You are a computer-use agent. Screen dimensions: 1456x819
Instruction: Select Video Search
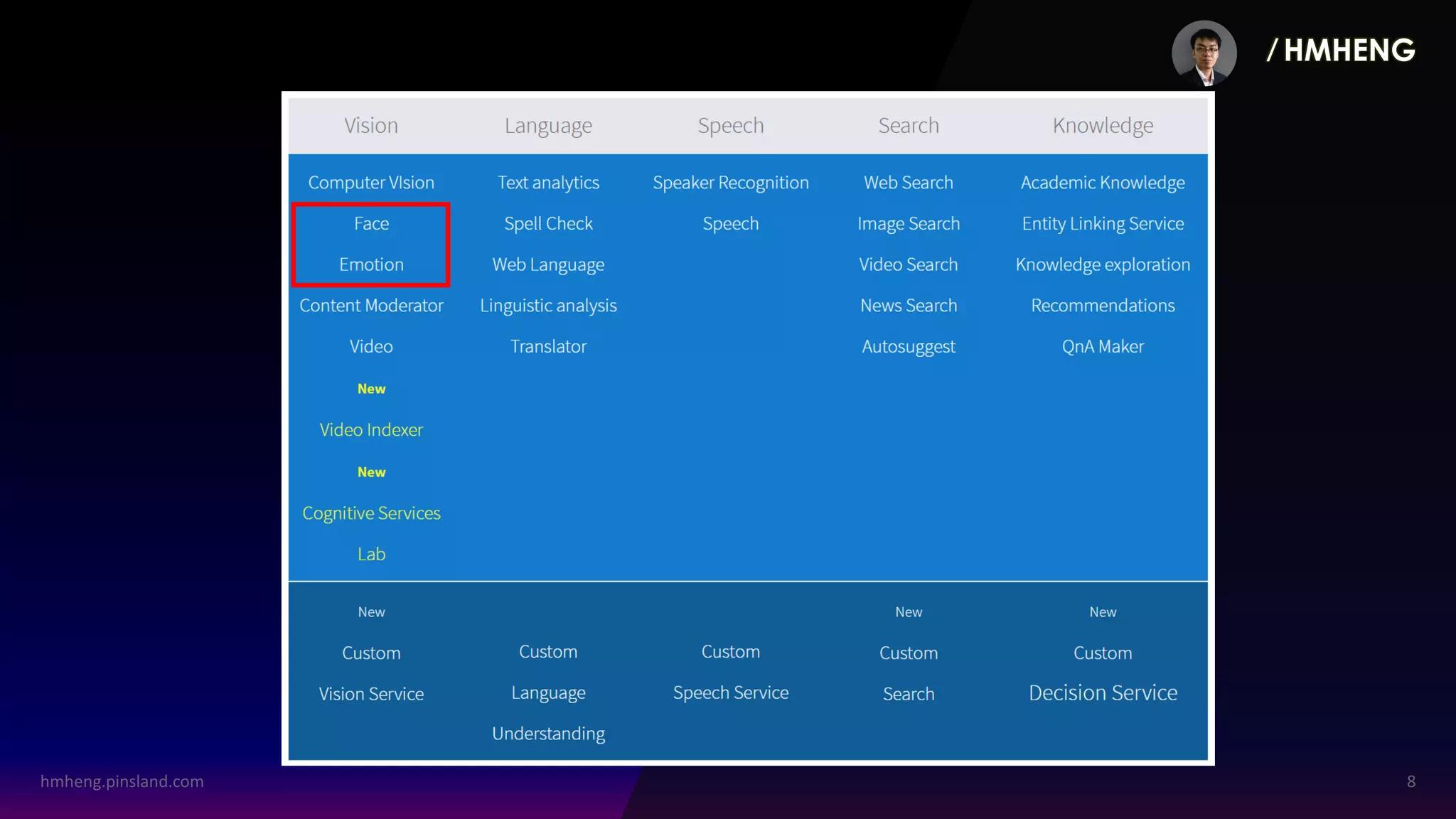[x=909, y=264]
